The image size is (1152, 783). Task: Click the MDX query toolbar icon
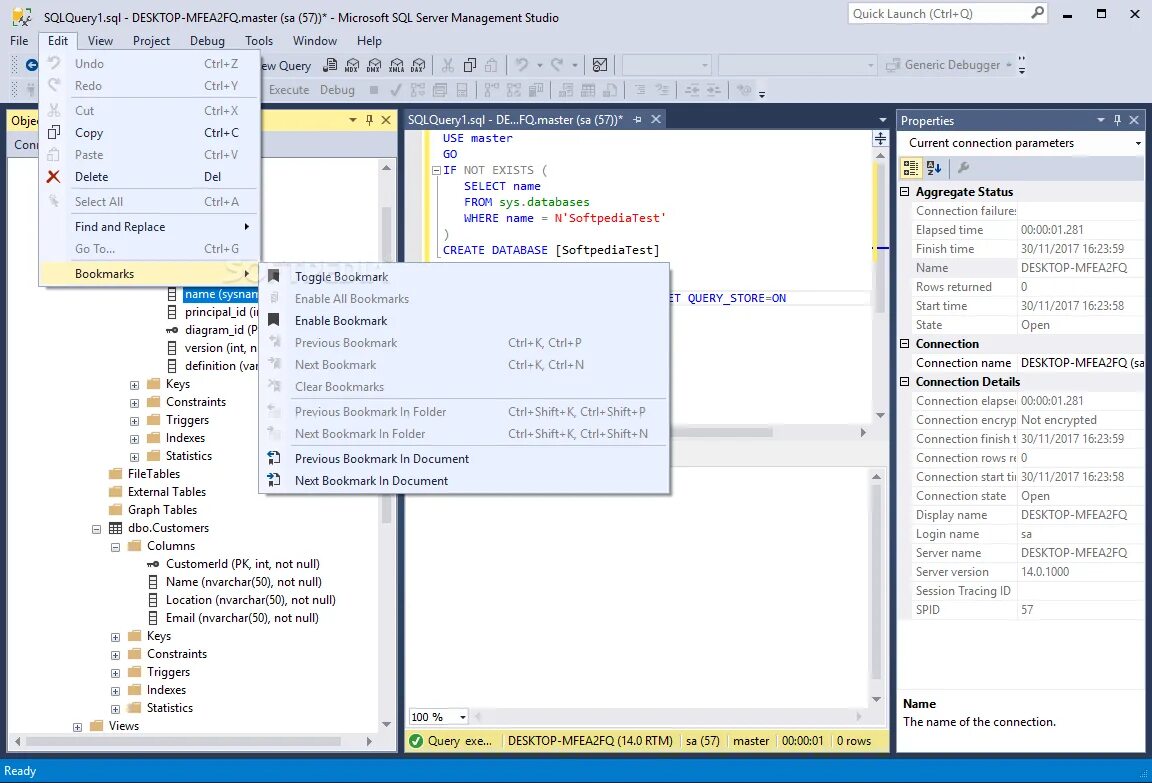point(352,65)
